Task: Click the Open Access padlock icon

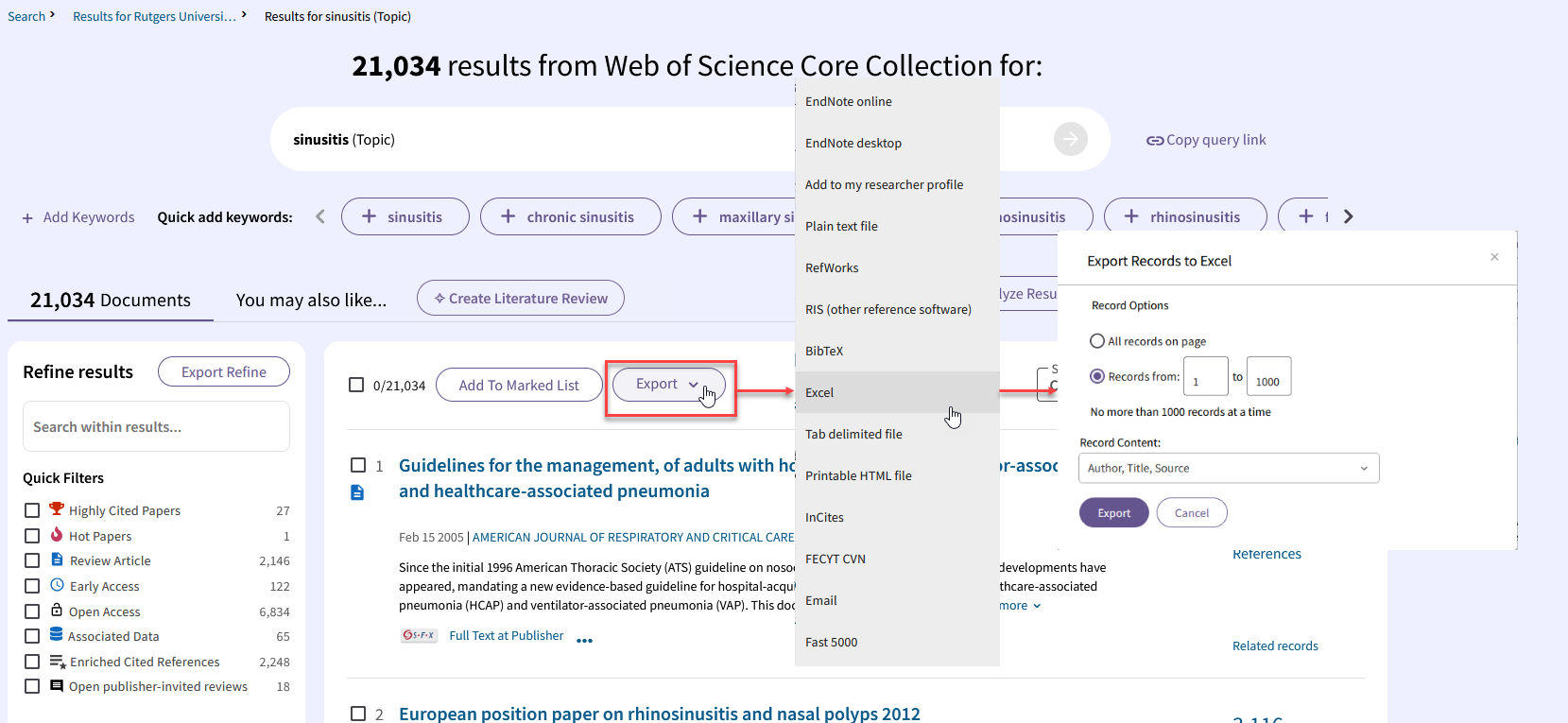Action: (x=57, y=611)
